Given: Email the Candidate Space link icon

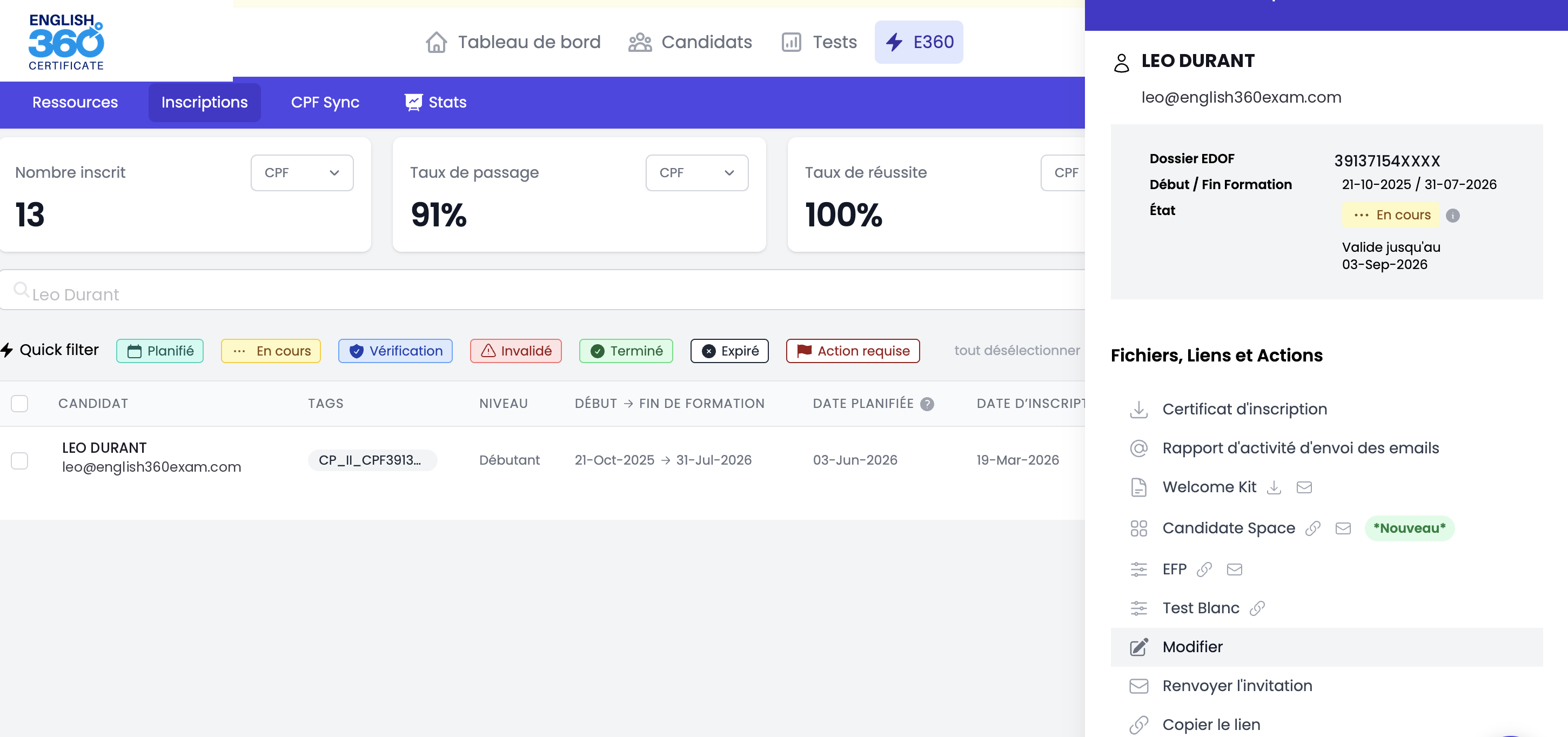Looking at the screenshot, I should point(1343,528).
